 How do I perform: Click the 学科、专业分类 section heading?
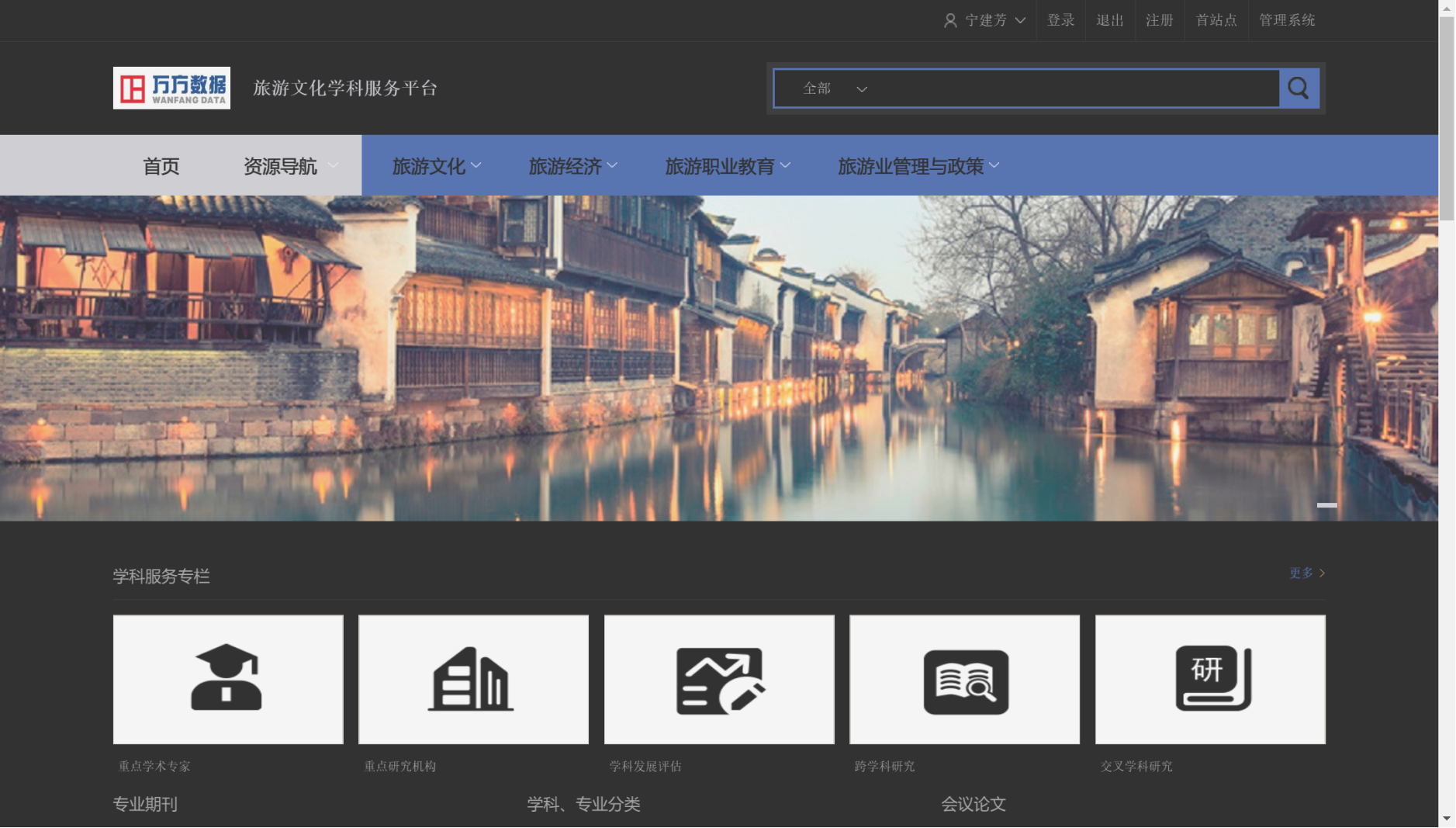click(583, 805)
